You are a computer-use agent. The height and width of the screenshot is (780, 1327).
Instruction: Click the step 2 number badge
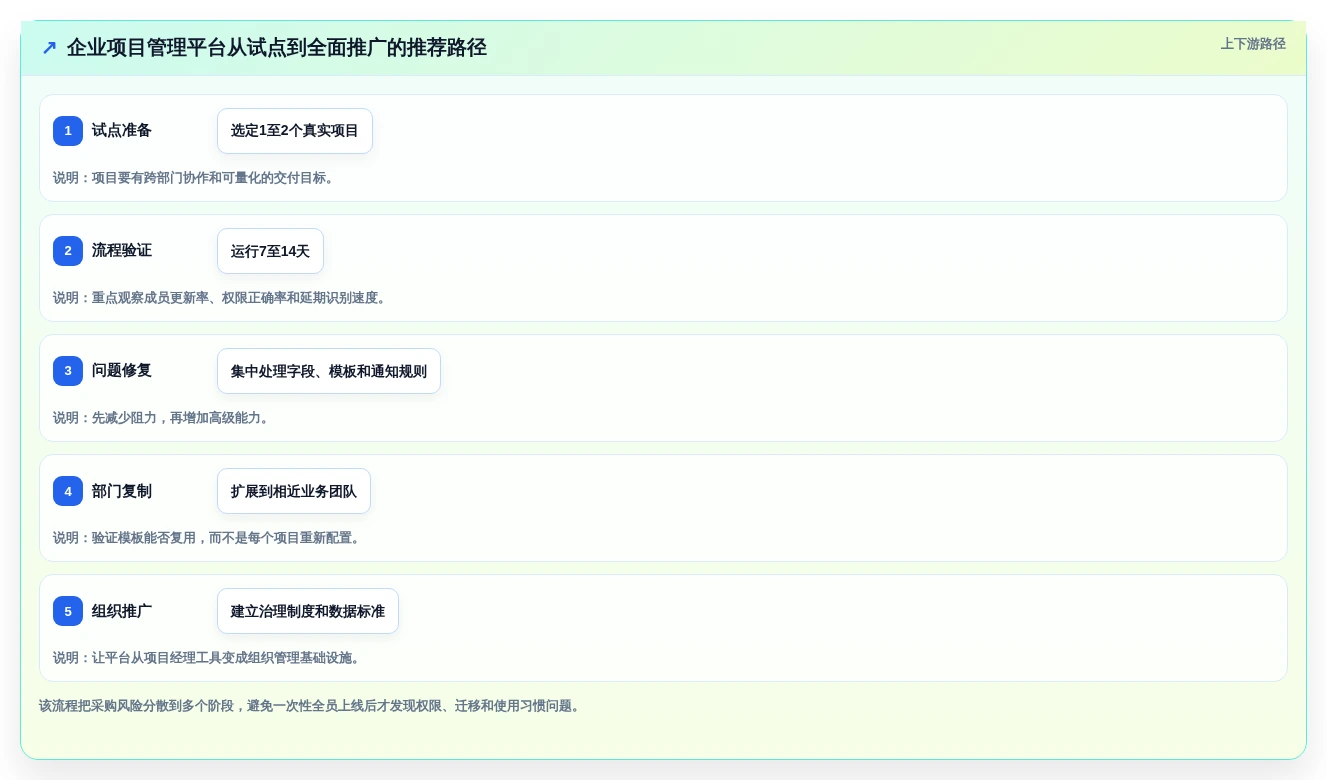tap(68, 251)
